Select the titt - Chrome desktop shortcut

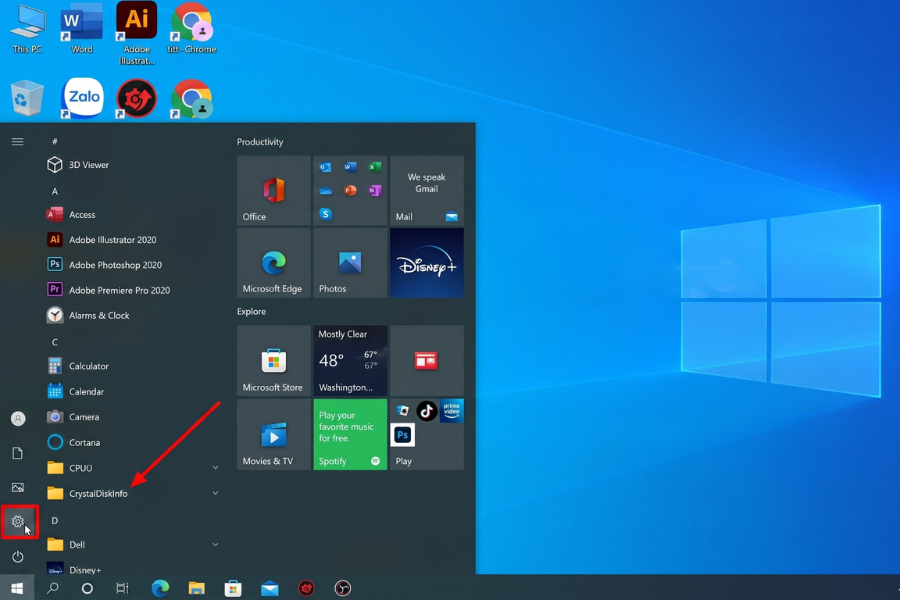pos(192,29)
